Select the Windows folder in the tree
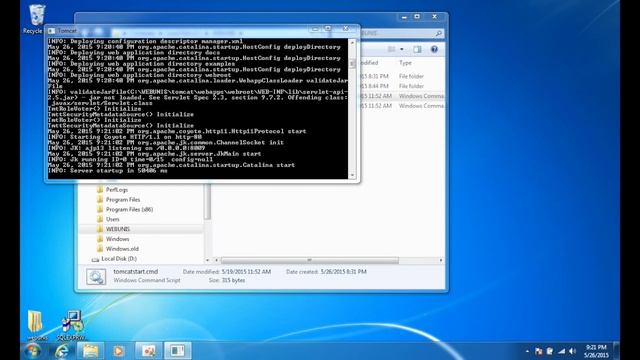The image size is (640, 360). [118, 239]
